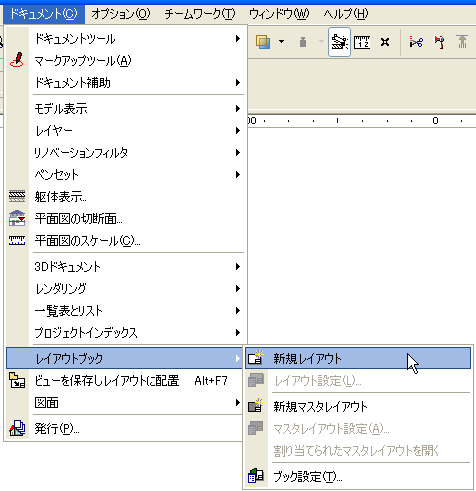Click the save view to layout icon
This screenshot has width=476, height=491.
click(17, 380)
